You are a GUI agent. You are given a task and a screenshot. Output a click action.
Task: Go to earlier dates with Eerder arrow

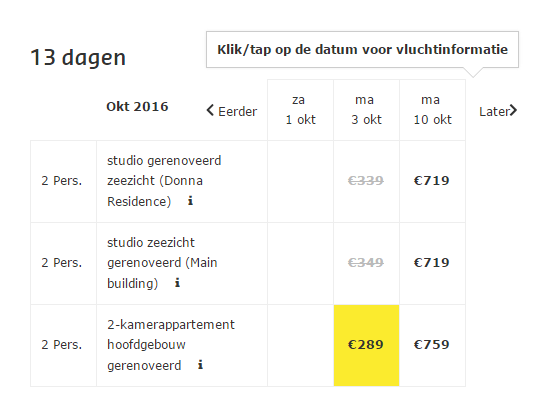pyautogui.click(x=232, y=111)
